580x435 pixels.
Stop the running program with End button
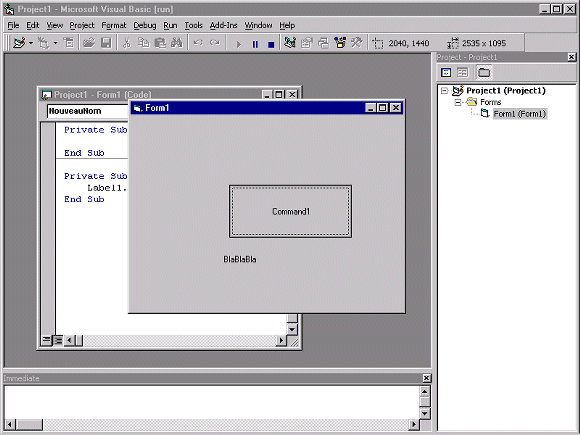[271, 44]
